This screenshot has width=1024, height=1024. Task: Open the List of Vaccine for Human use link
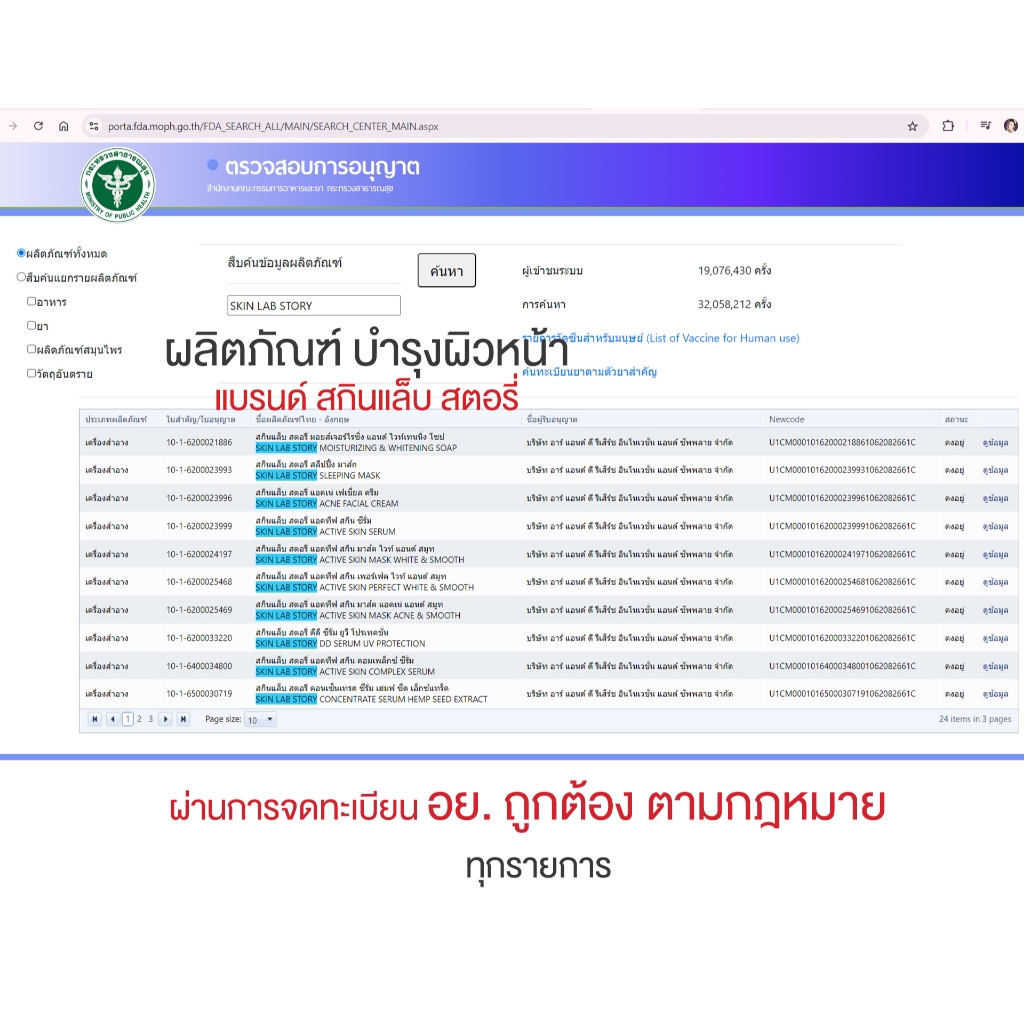[660, 338]
